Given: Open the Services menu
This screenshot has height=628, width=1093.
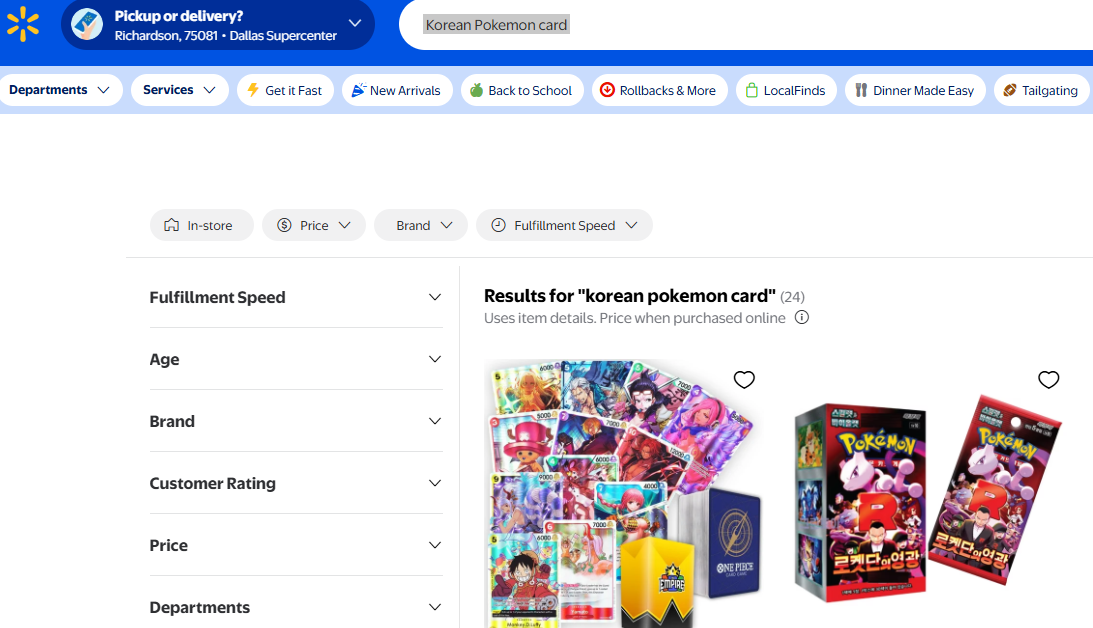Looking at the screenshot, I should [x=179, y=90].
